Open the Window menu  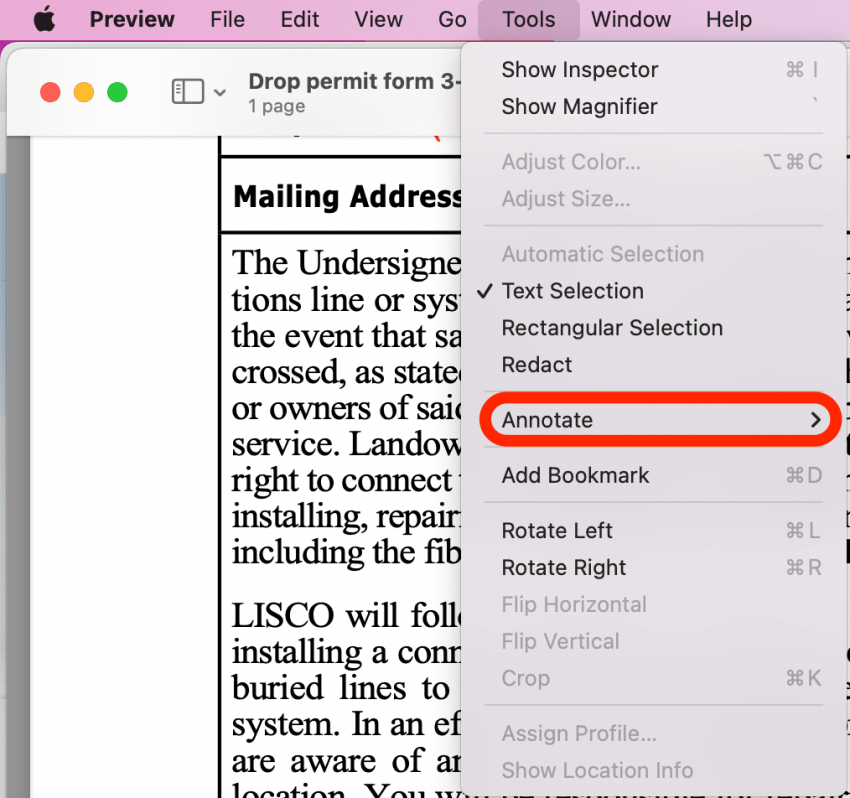(x=631, y=20)
